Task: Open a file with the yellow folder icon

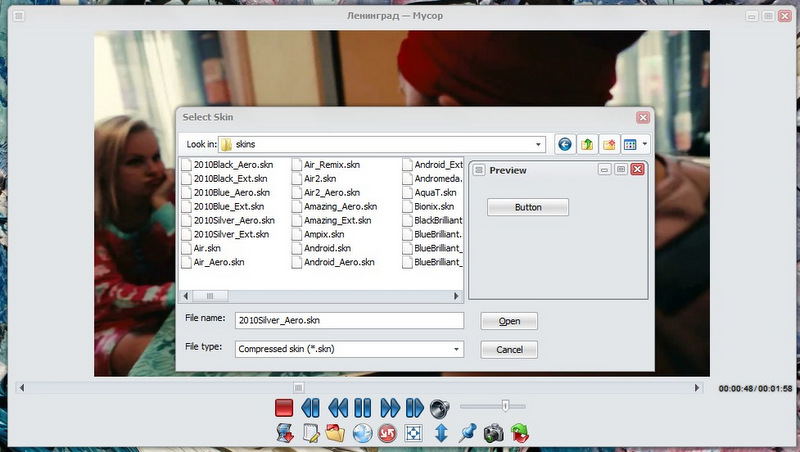Action: coord(336,433)
